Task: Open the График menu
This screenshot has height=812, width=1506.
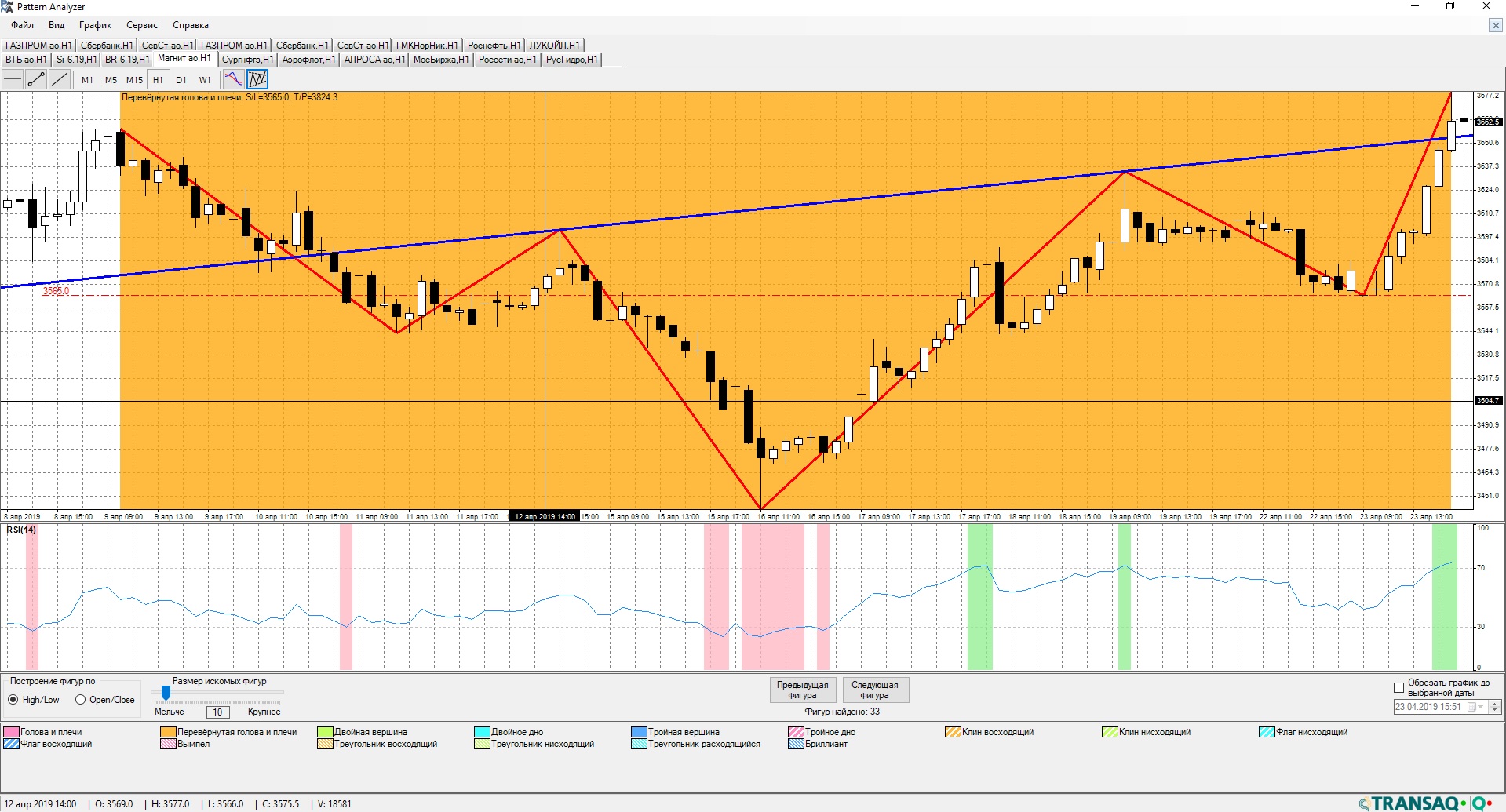Action: click(95, 25)
